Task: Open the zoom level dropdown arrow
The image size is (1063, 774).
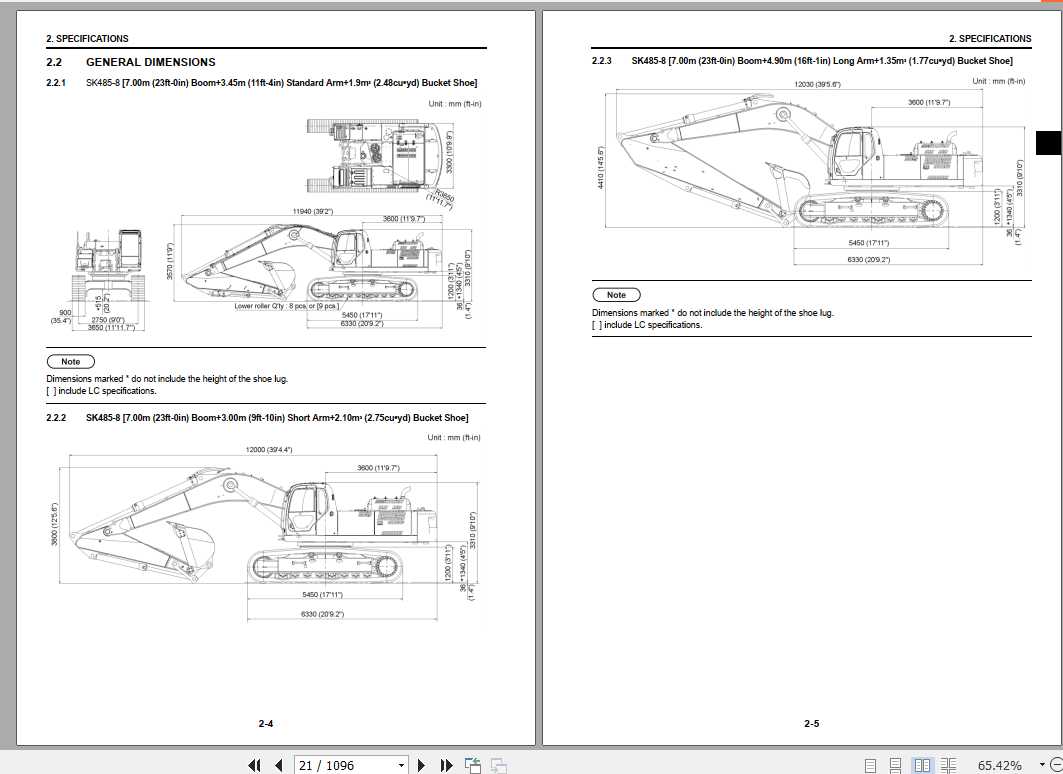Action: pyautogui.click(x=1042, y=765)
